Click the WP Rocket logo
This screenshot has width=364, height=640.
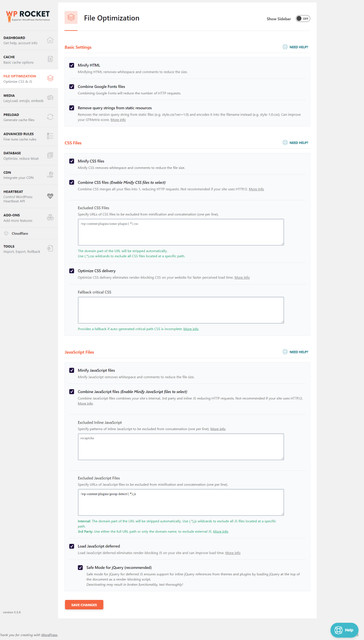28,16
